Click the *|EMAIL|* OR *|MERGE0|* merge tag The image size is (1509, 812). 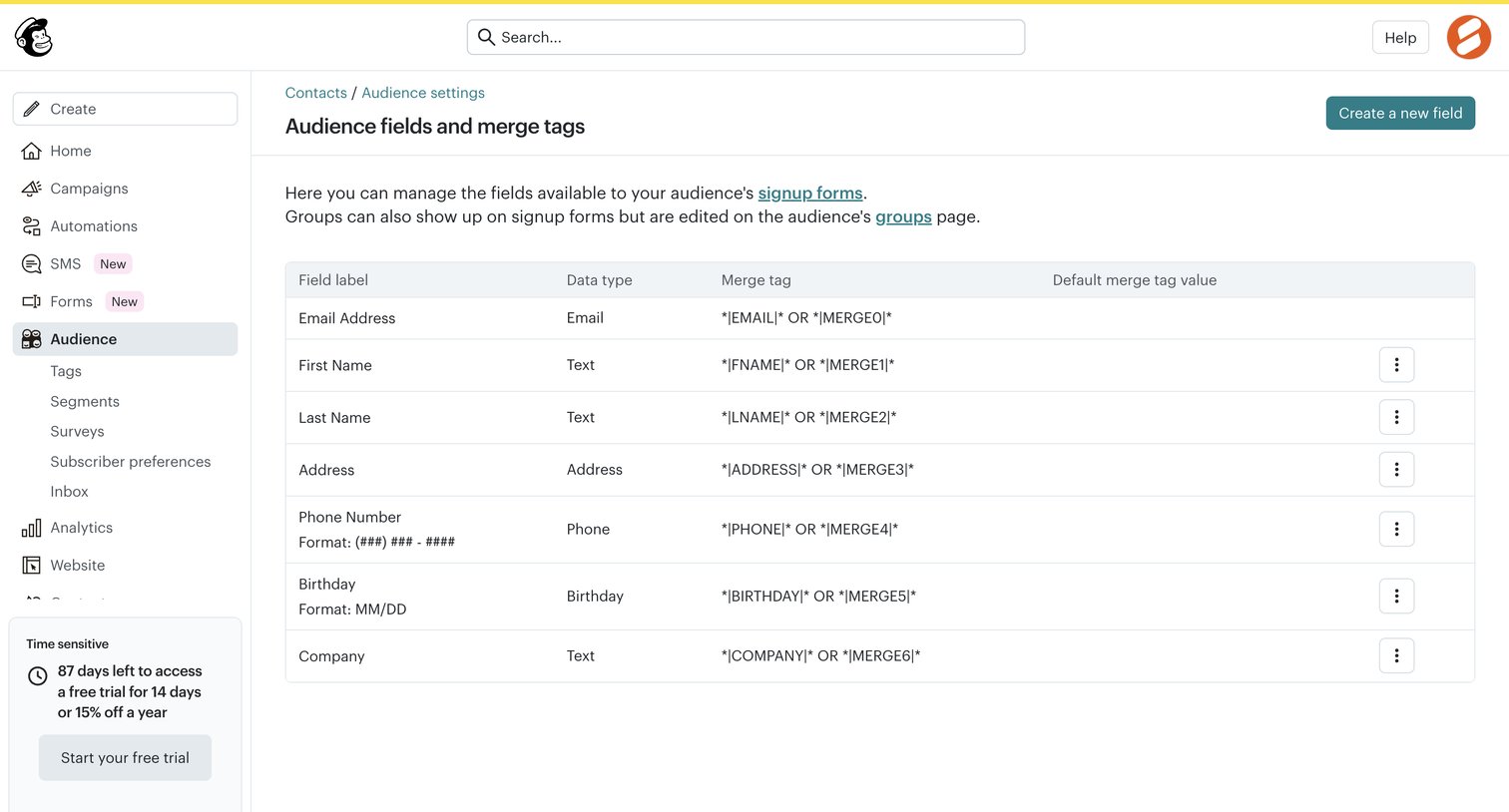point(806,318)
